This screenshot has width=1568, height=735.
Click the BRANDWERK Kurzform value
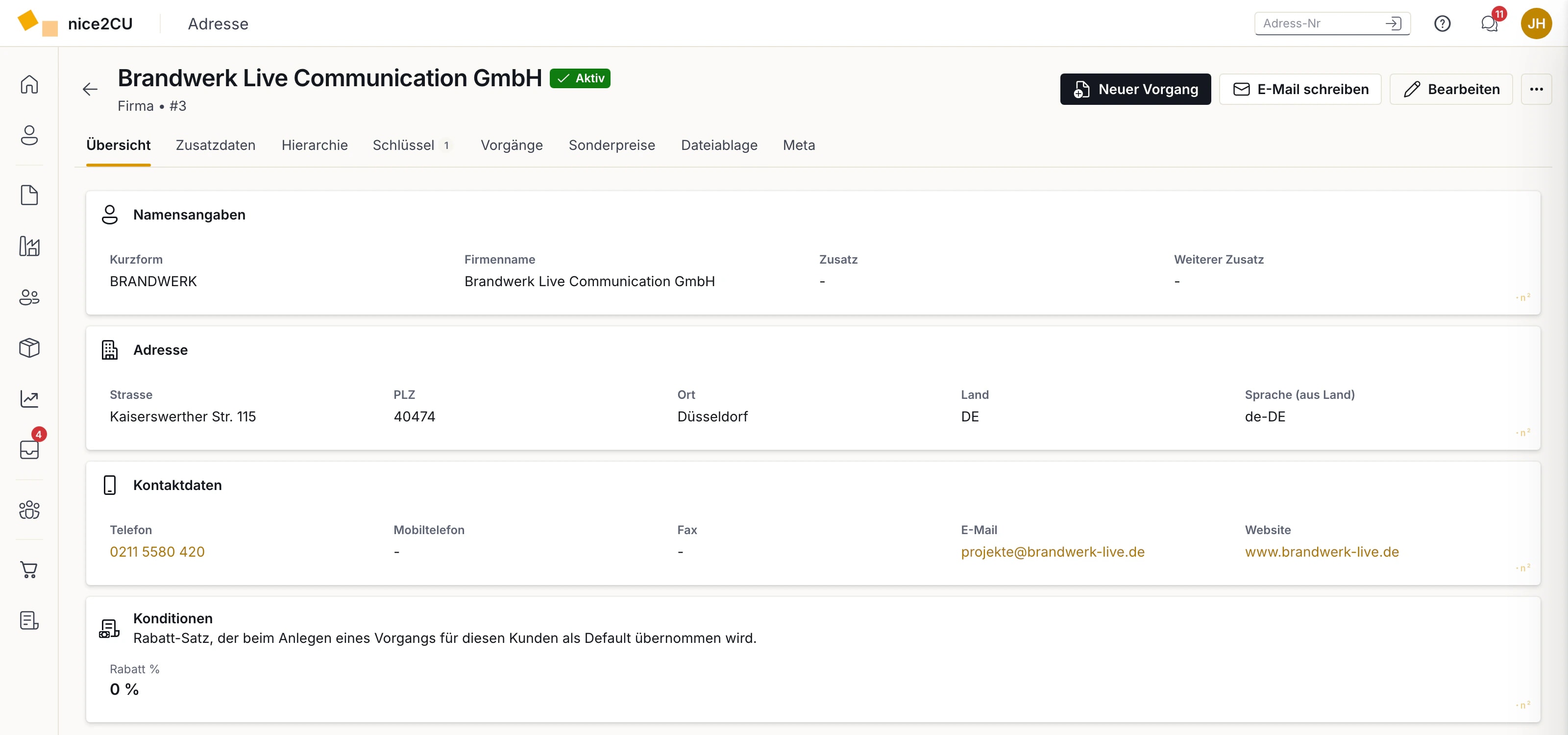(153, 282)
